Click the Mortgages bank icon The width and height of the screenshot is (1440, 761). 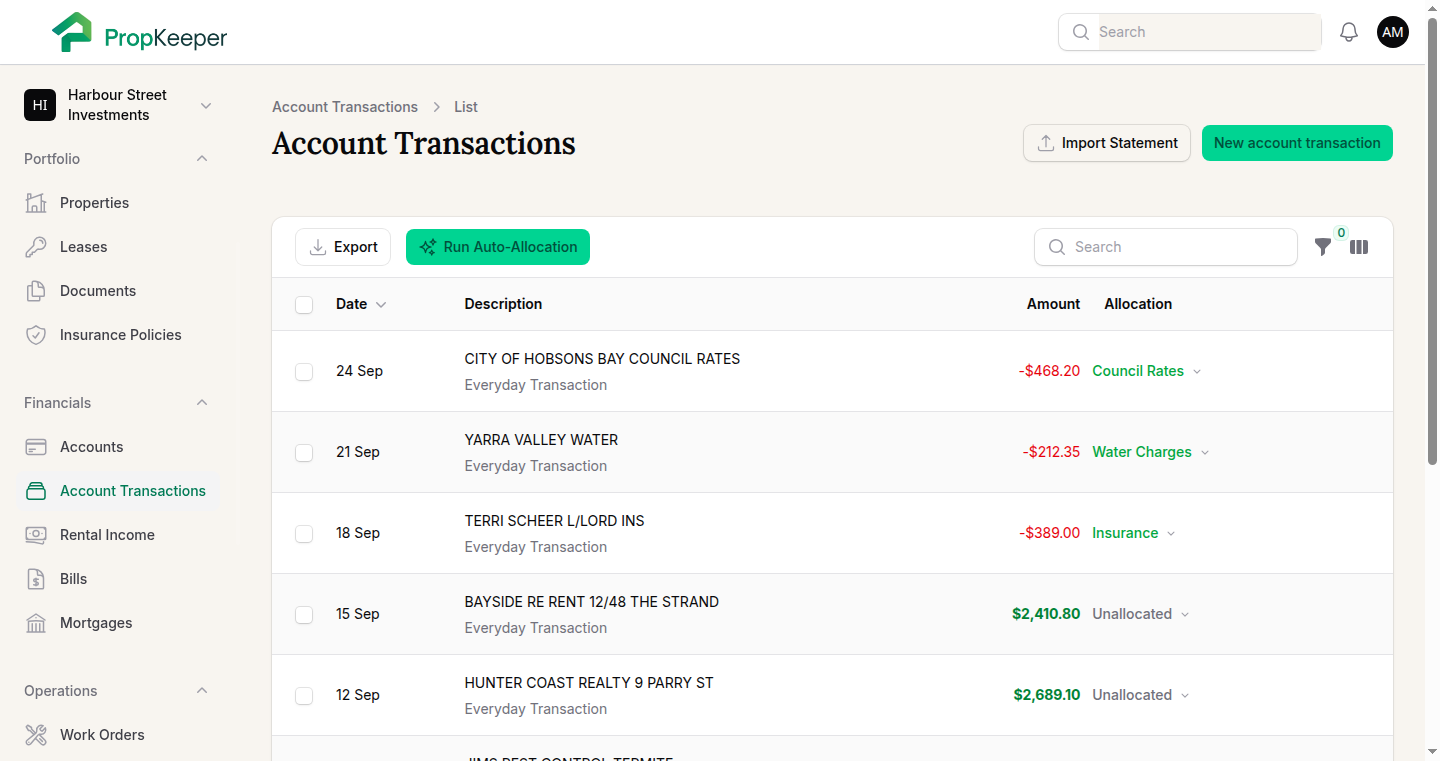pos(36,623)
